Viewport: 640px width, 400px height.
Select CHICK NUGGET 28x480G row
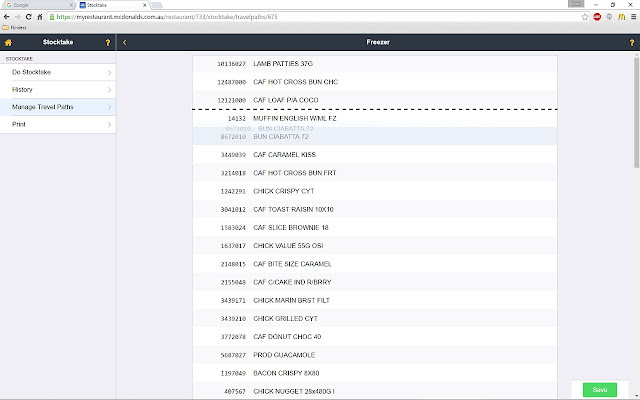coord(375,391)
